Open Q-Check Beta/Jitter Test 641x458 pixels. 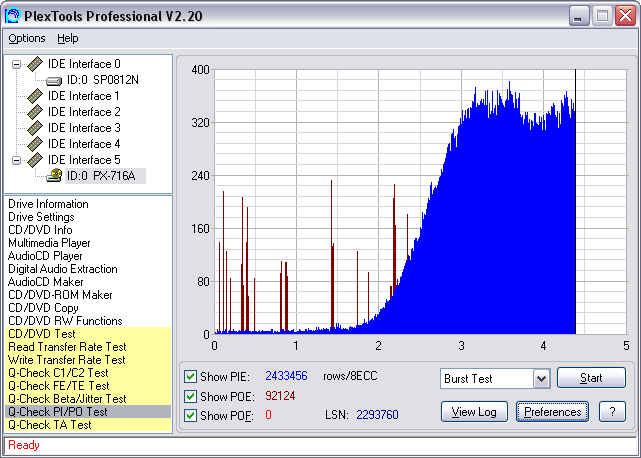click(88, 399)
